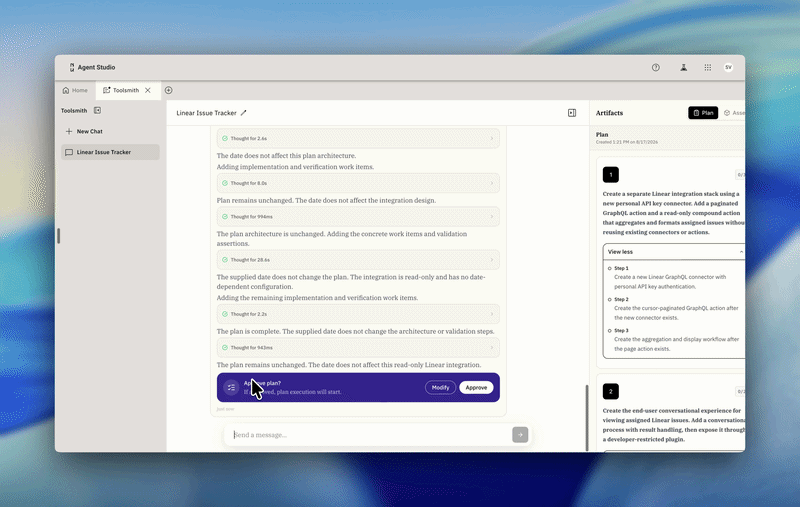The width and height of the screenshot is (800, 507).
Task: Open the lab flask icon in header
Action: 683,67
